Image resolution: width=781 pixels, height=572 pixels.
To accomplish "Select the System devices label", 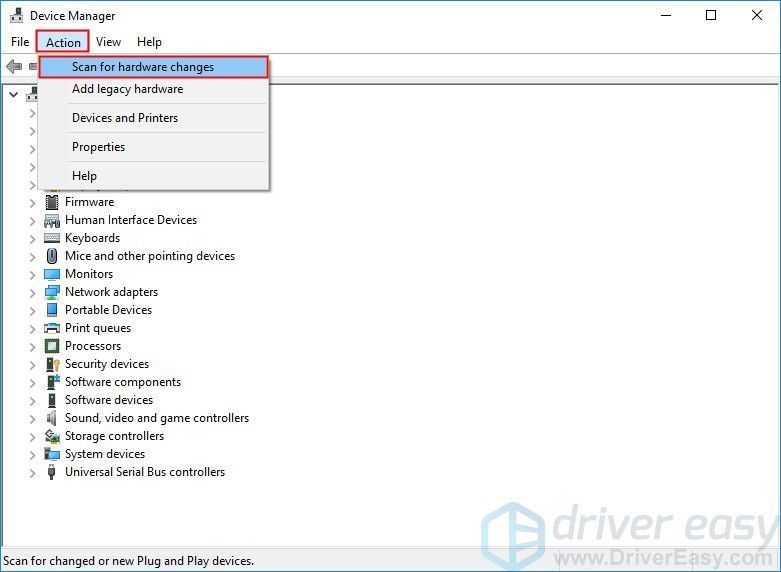I will click(x=105, y=454).
